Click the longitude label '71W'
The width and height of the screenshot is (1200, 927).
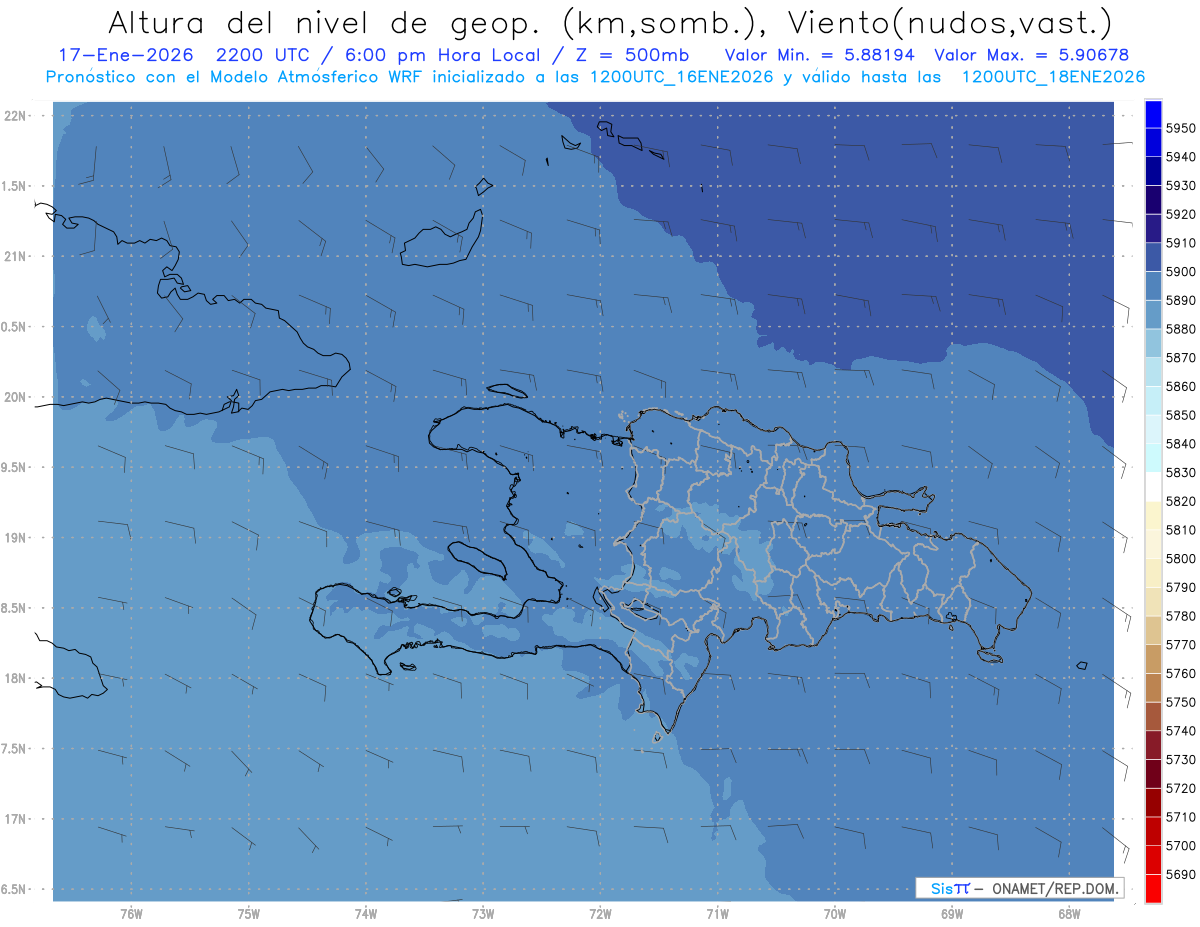click(x=717, y=914)
